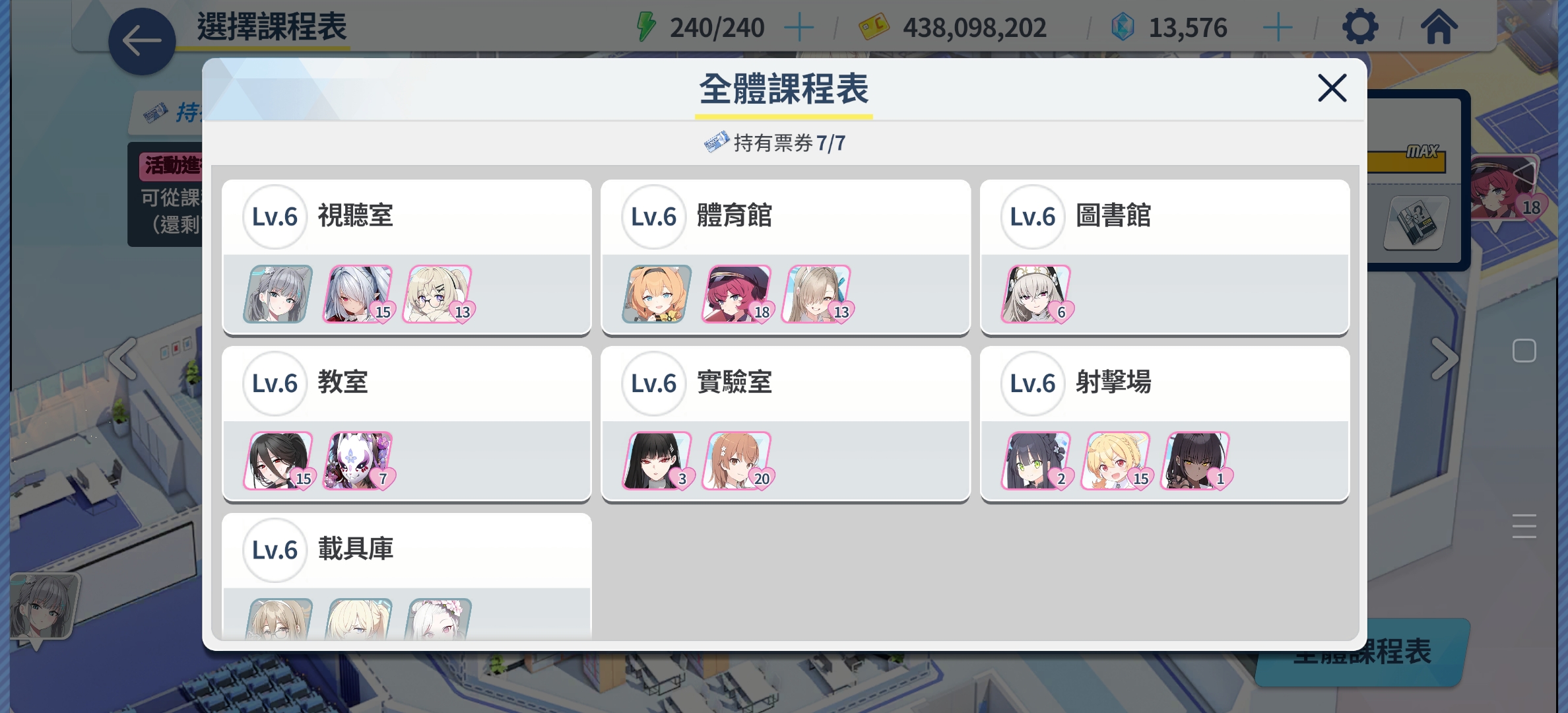Go to previous location with left chevron
The width and height of the screenshot is (1568, 713).
(123, 358)
